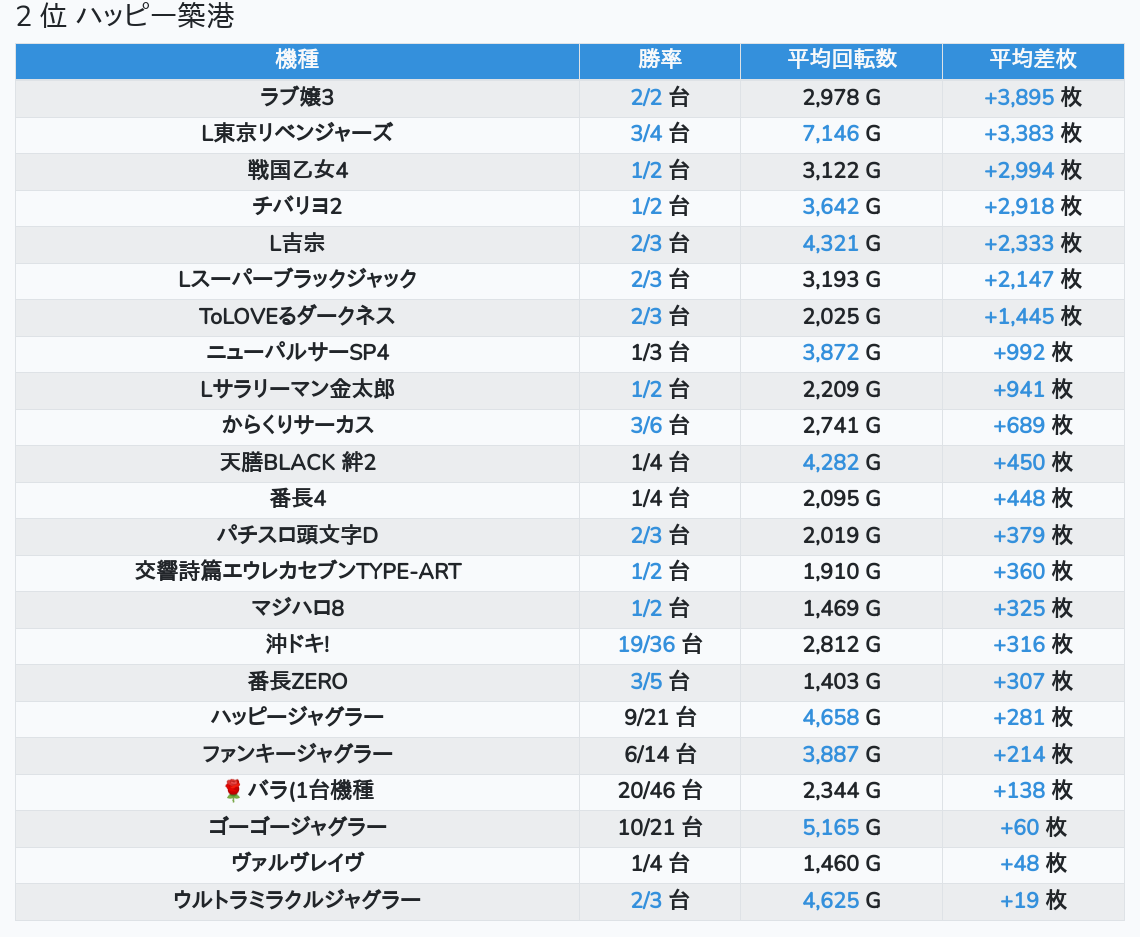Click the 2 位 ハッピー築港 heading
1140x937 pixels.
pyautogui.click(x=125, y=17)
